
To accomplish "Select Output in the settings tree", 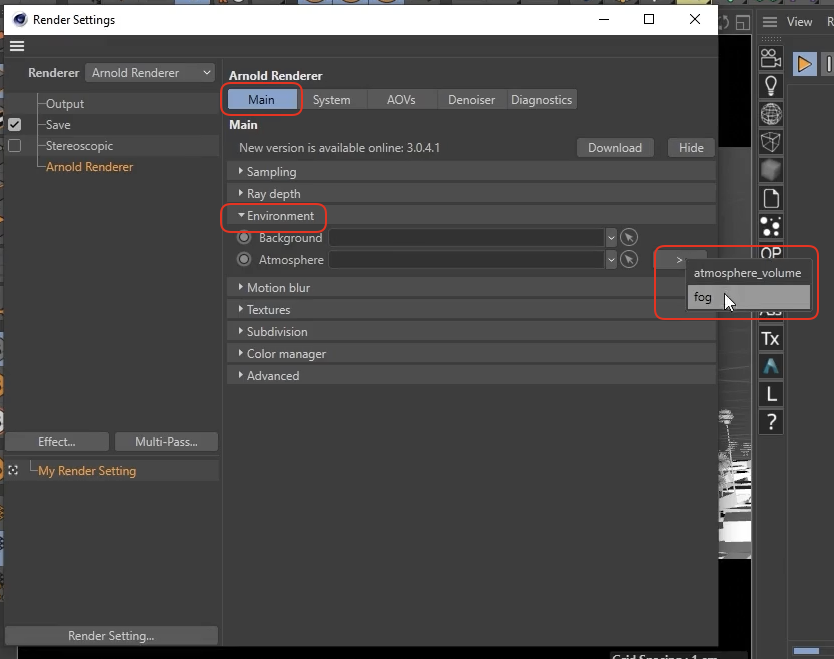I will 65,104.
